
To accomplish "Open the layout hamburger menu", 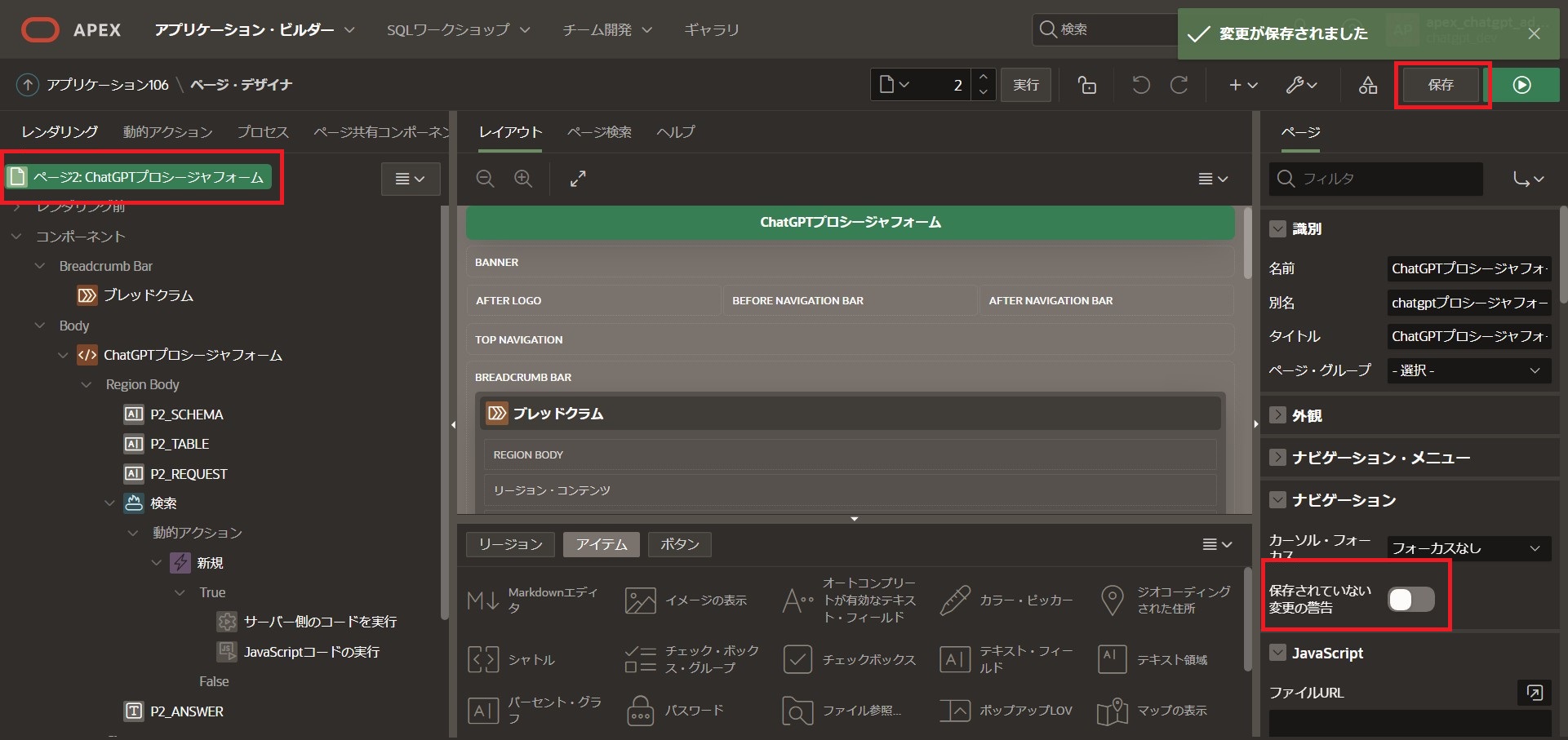I will click(x=1213, y=179).
